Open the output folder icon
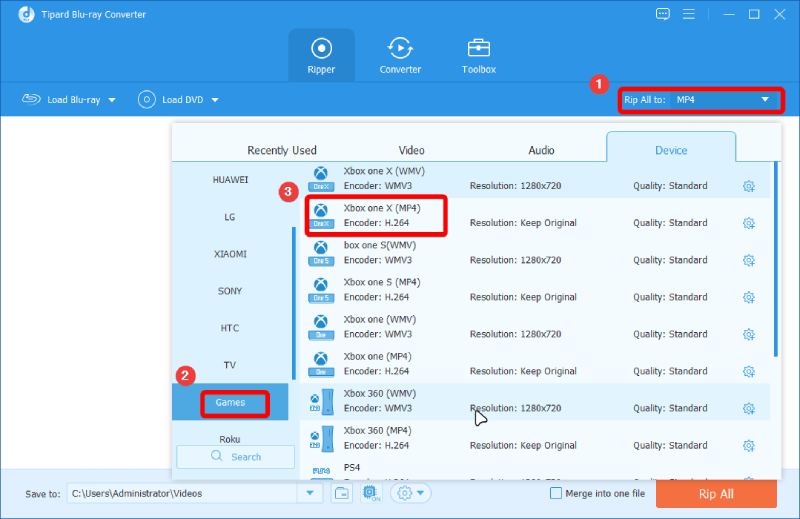Screen dimensions: 800x519 point(341,493)
